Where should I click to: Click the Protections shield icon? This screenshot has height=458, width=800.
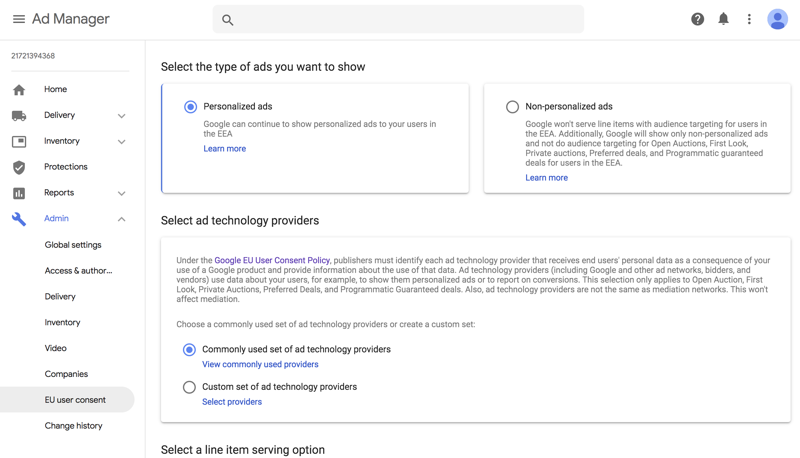pyautogui.click(x=19, y=167)
